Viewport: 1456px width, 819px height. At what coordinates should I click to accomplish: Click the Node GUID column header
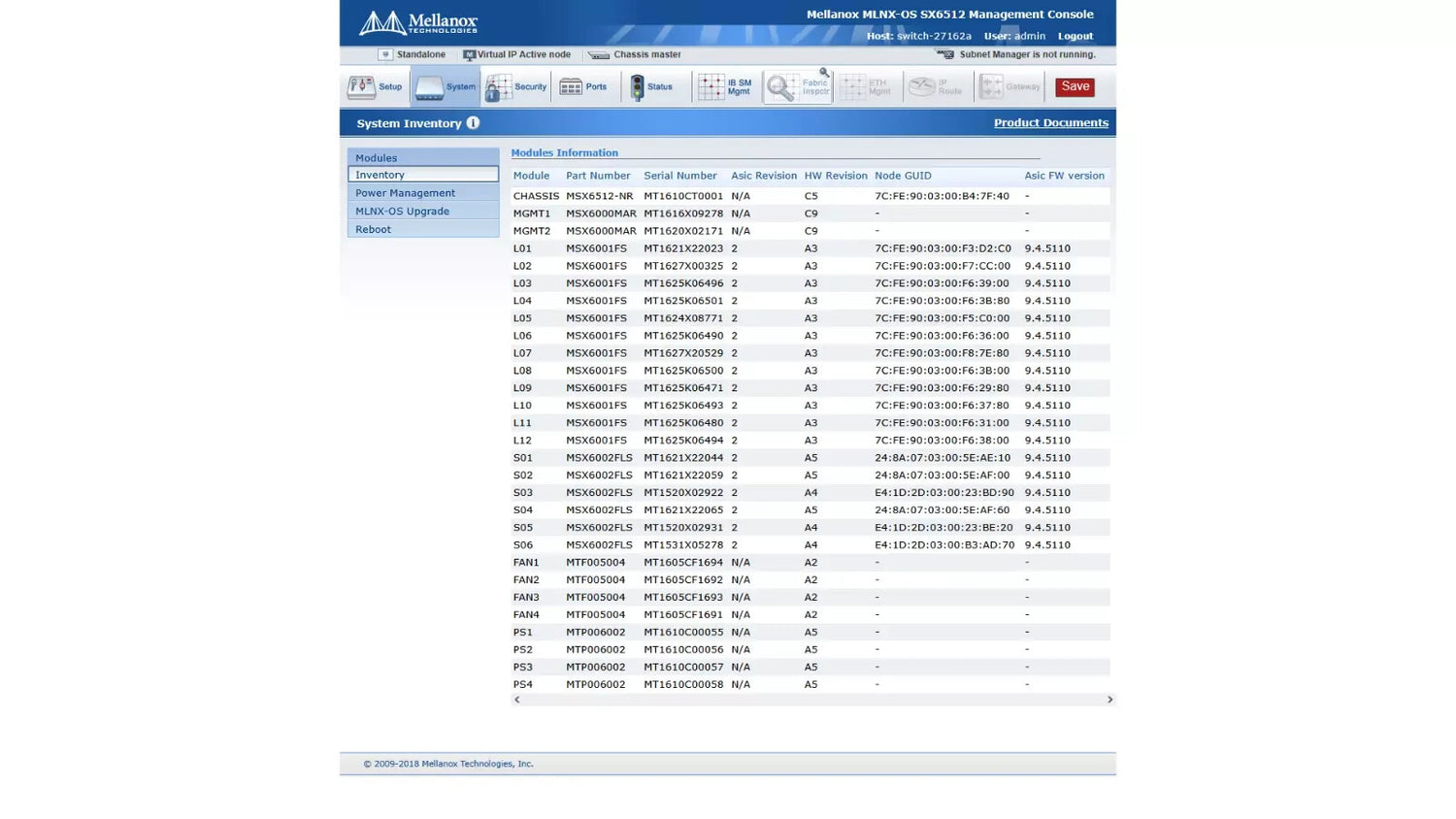point(903,176)
